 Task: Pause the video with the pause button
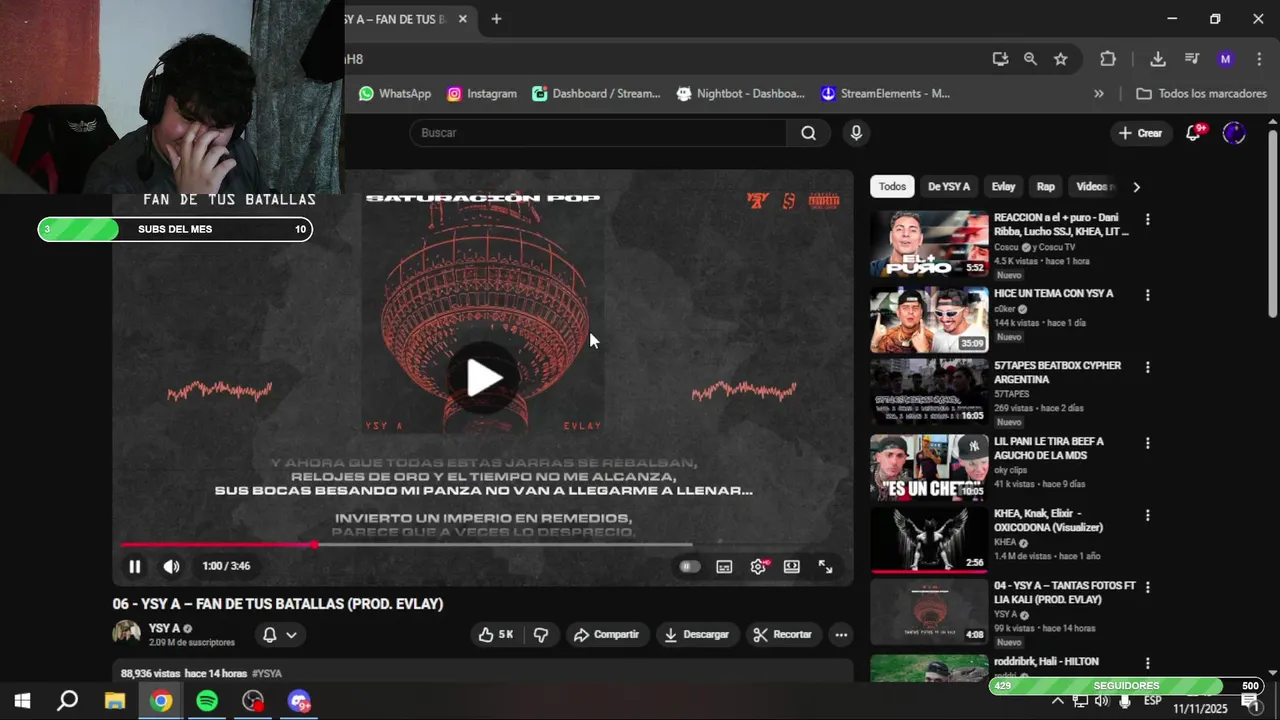tap(134, 566)
